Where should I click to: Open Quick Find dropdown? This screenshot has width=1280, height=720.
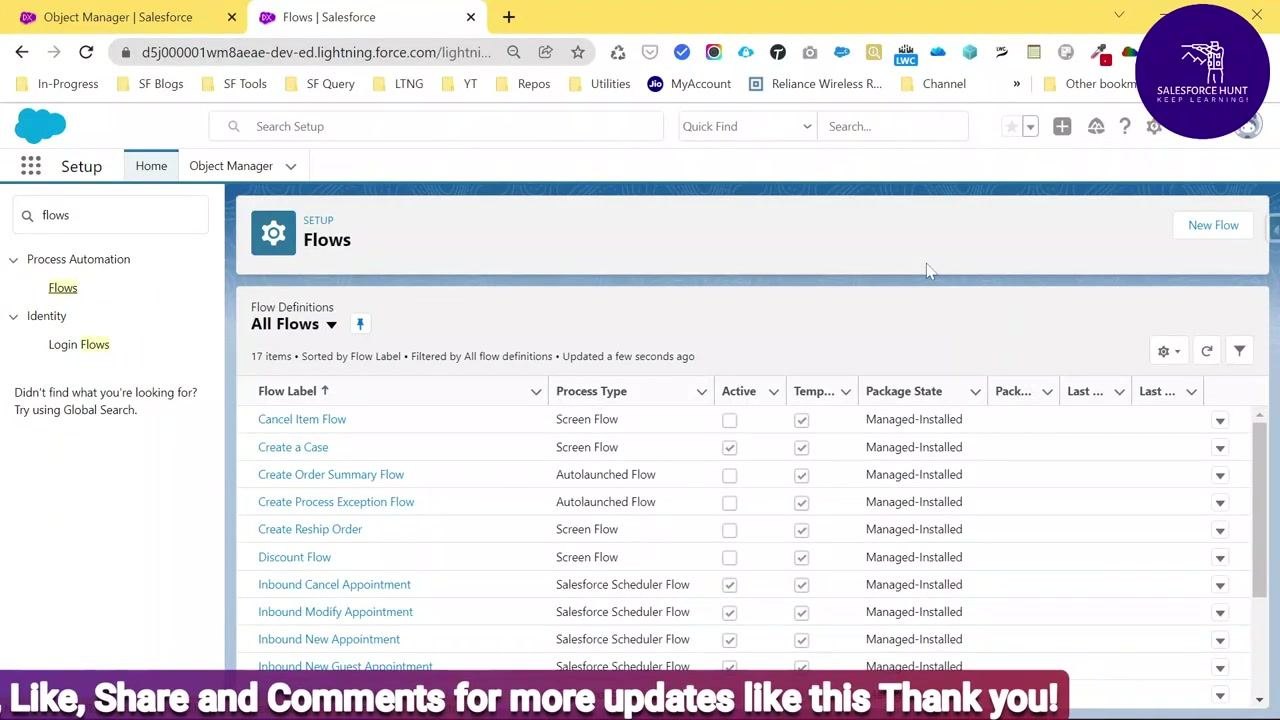746,126
